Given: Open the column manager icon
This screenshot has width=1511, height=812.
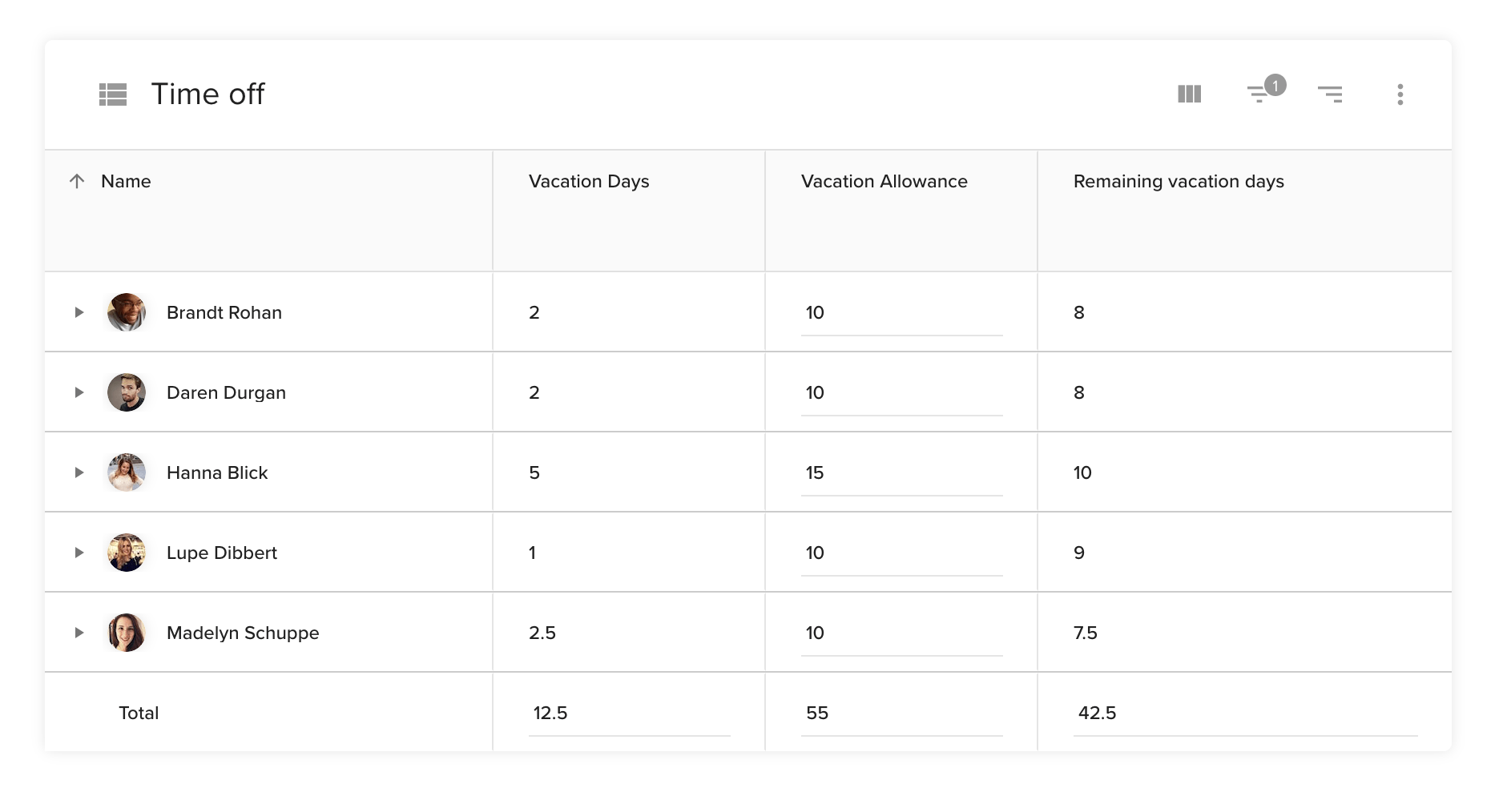Looking at the screenshot, I should coord(1188,94).
